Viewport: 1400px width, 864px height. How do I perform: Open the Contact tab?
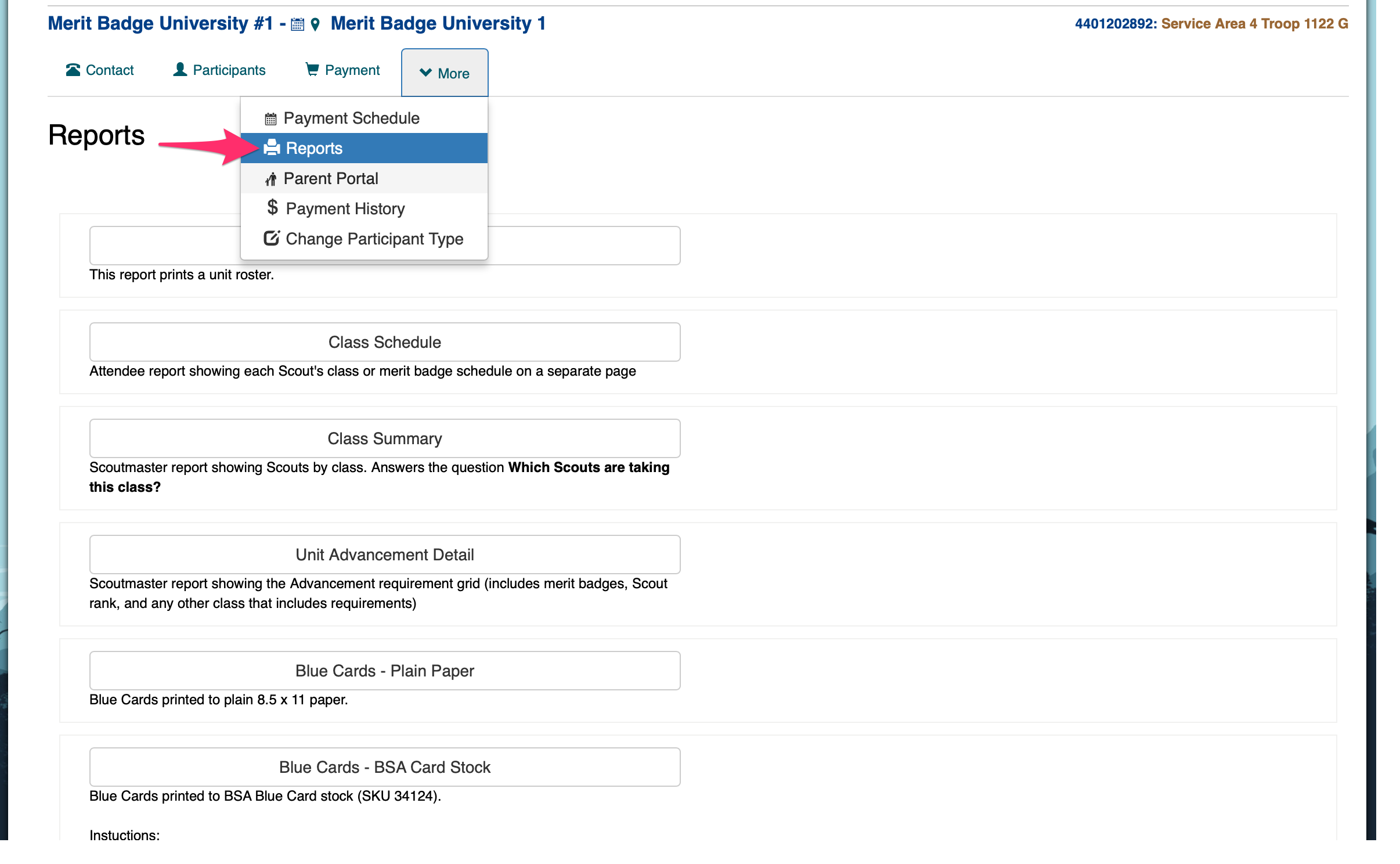coord(100,70)
